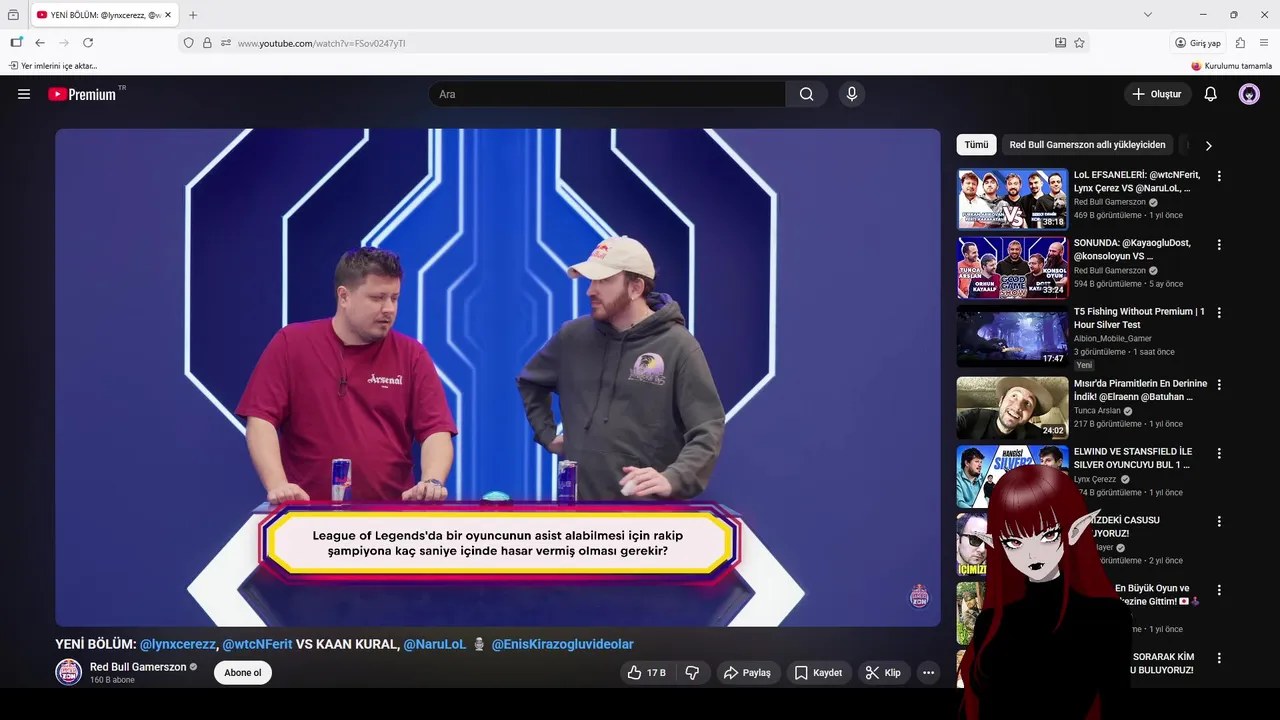
Task: Open the workspace icon left of back arrow
Action: tap(16, 43)
